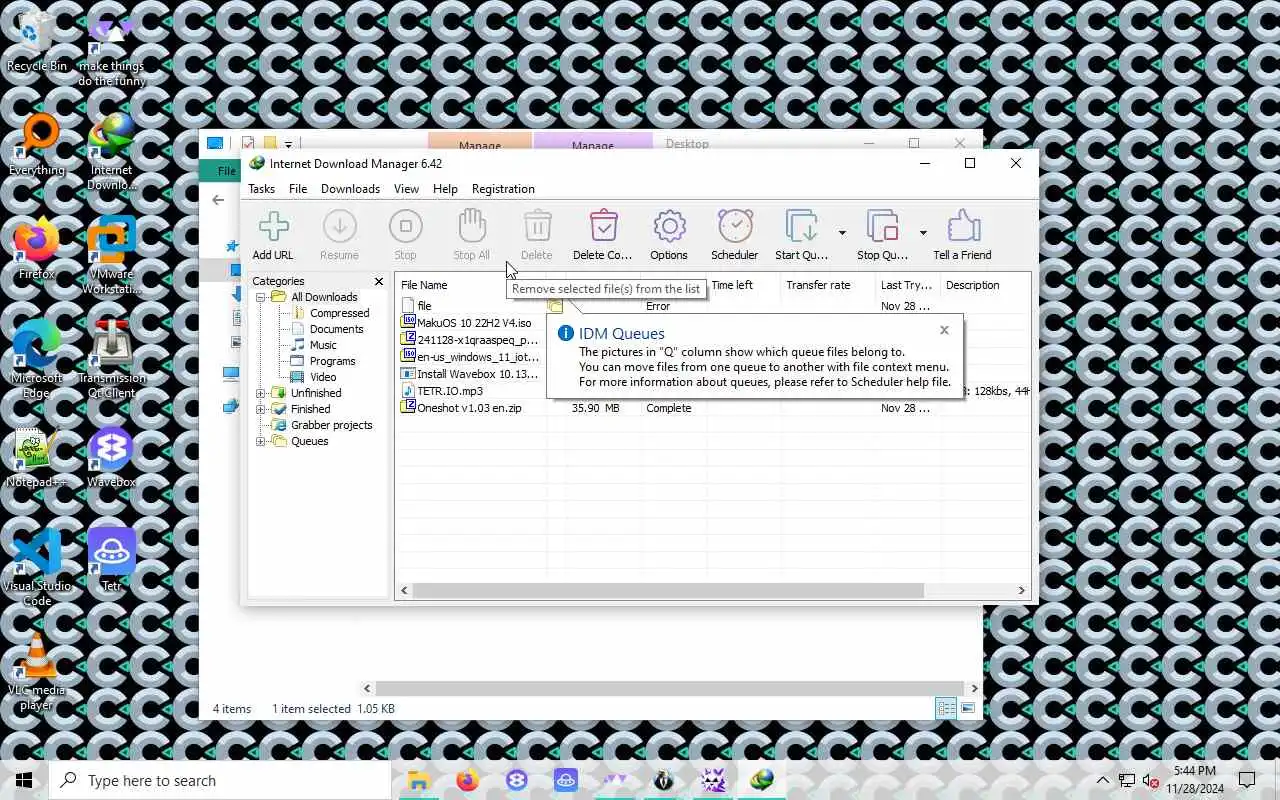Click the Stop toolbar icon

pos(405,236)
